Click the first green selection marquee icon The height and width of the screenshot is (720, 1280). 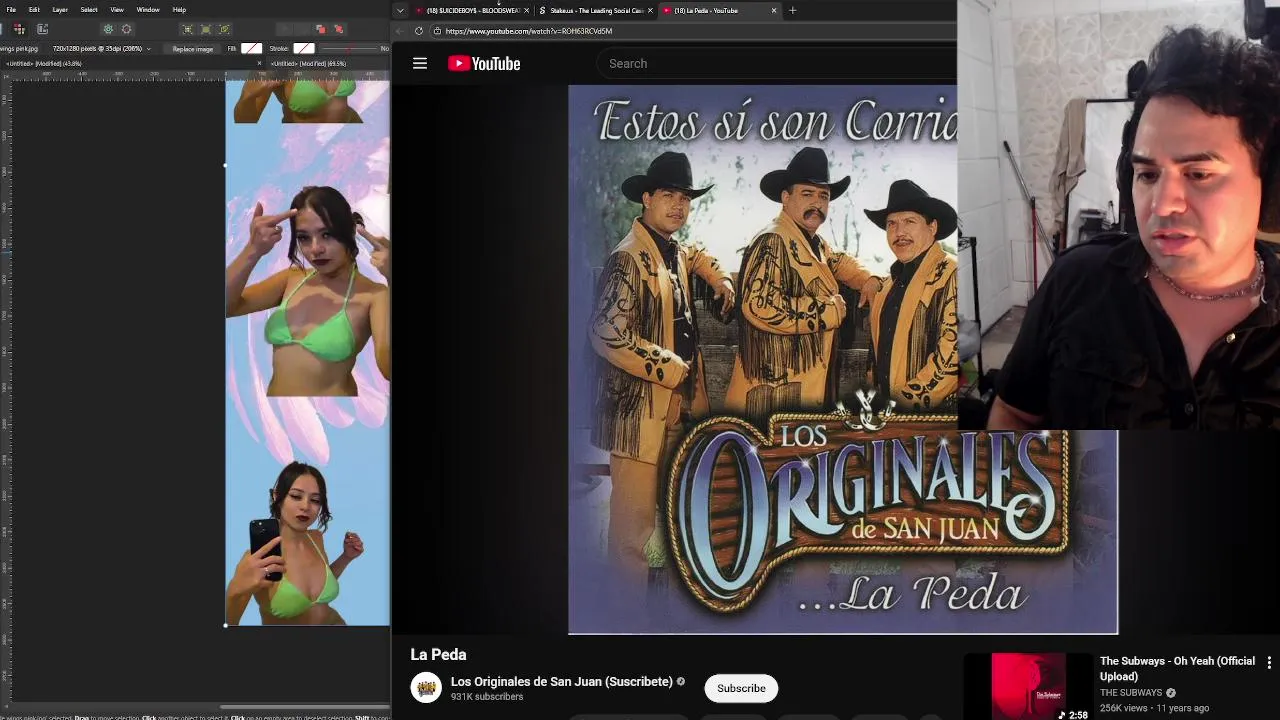187,29
